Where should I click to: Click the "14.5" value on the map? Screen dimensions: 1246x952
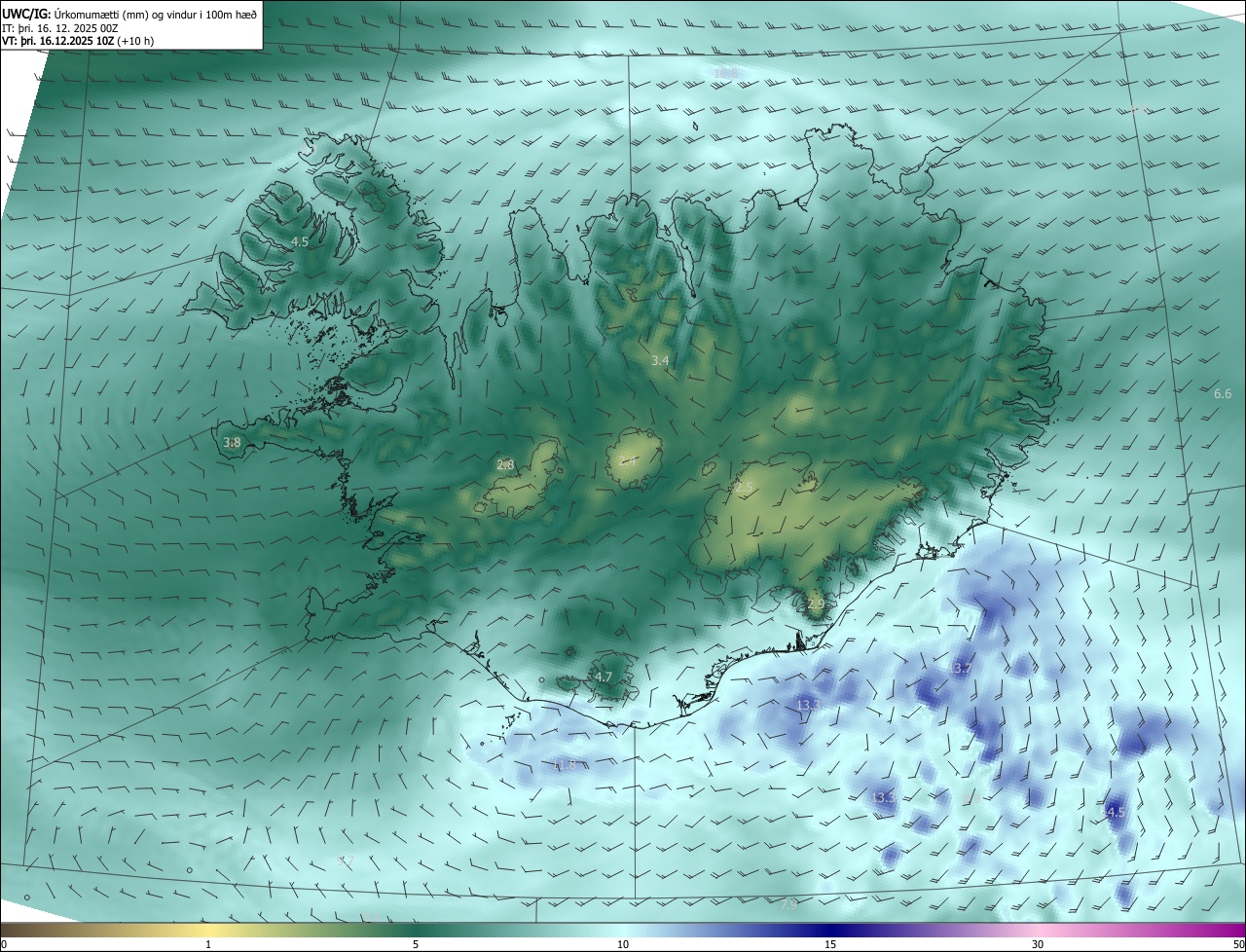[x=1114, y=812]
